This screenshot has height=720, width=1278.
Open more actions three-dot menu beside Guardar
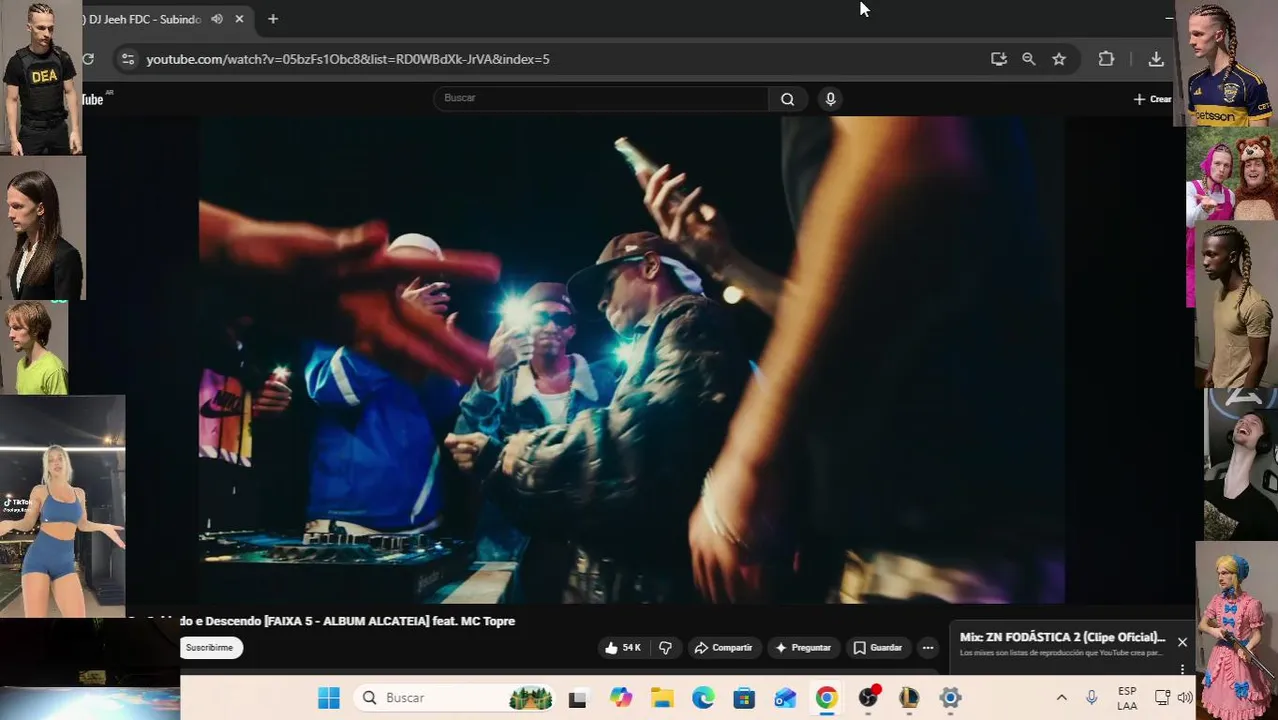[928, 648]
